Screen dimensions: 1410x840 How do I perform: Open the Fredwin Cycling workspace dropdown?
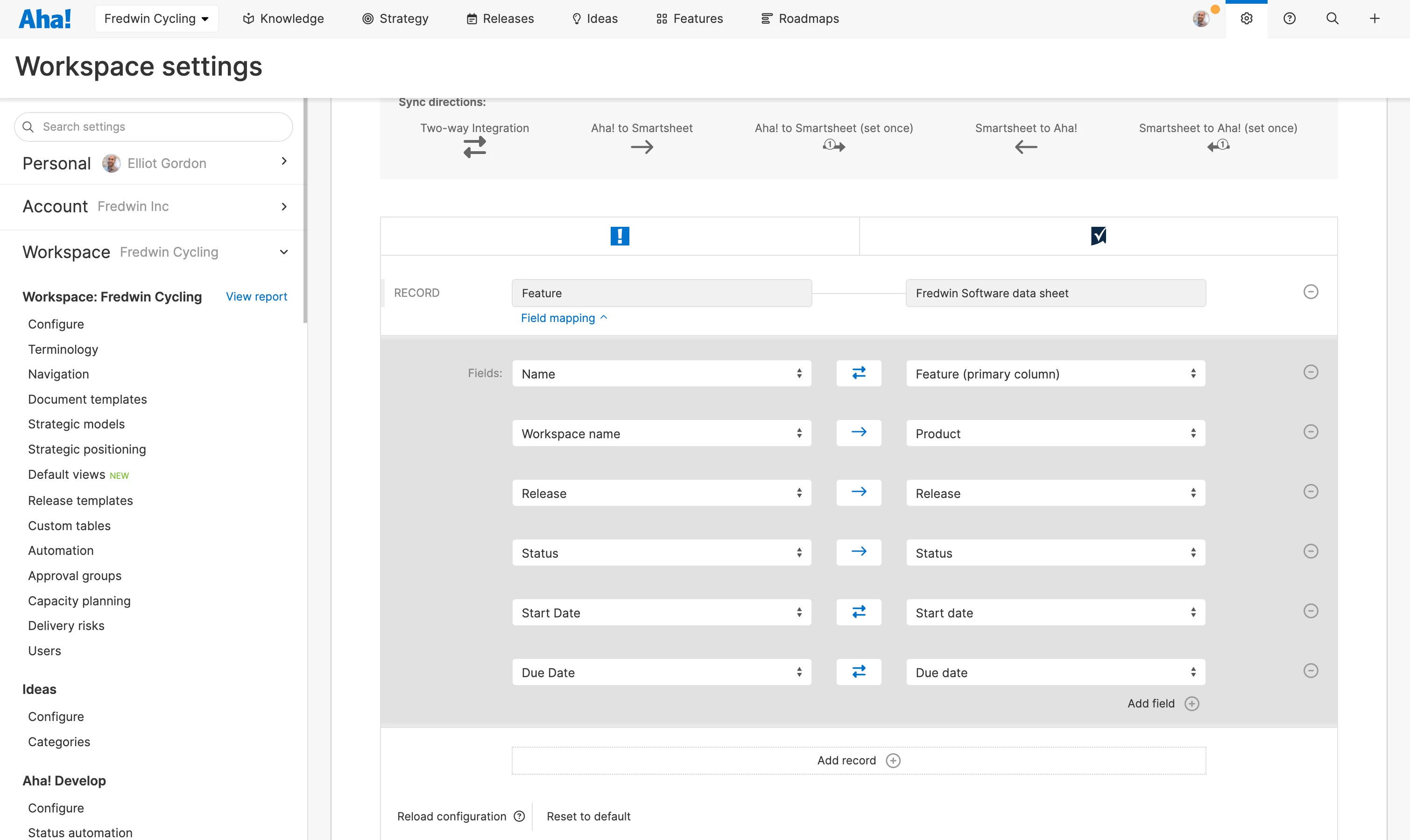(x=156, y=19)
